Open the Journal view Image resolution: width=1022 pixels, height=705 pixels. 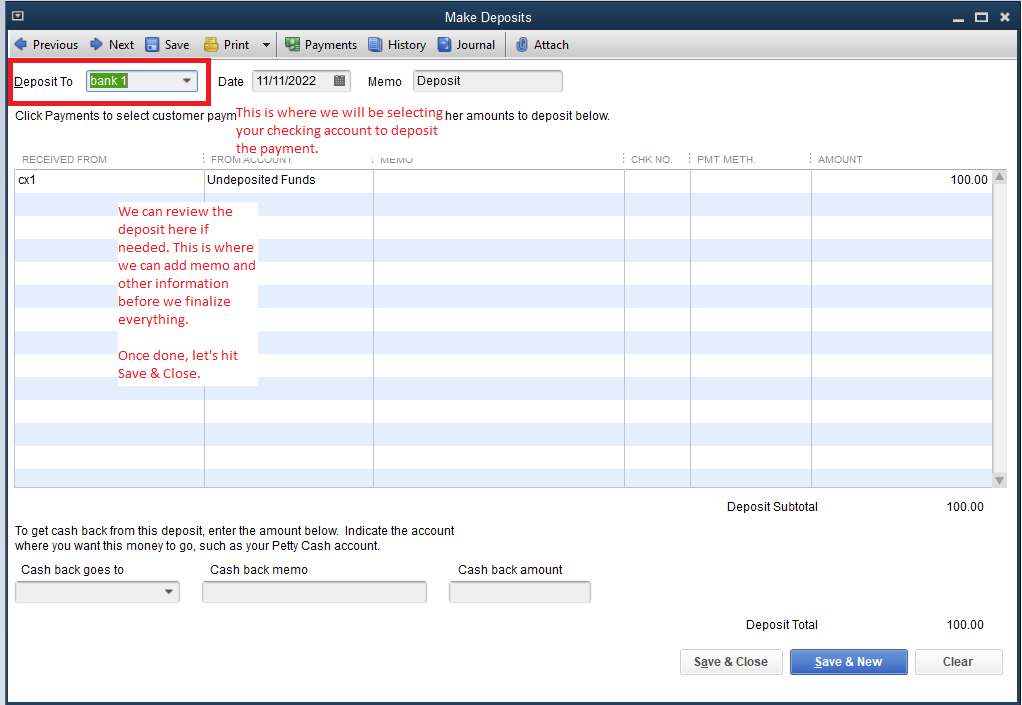(x=466, y=44)
